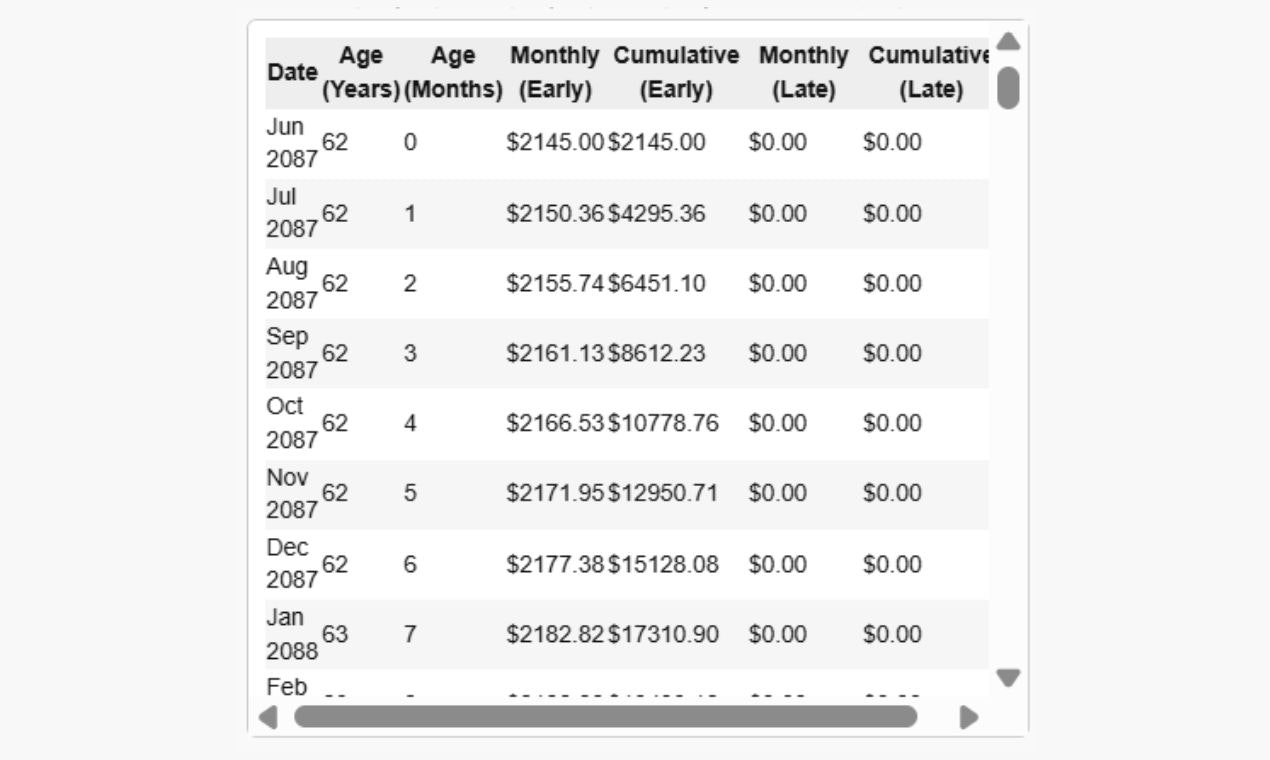Screen dimensions: 1270x760
Task: Select the Age (Years) column header
Action: tap(361, 73)
